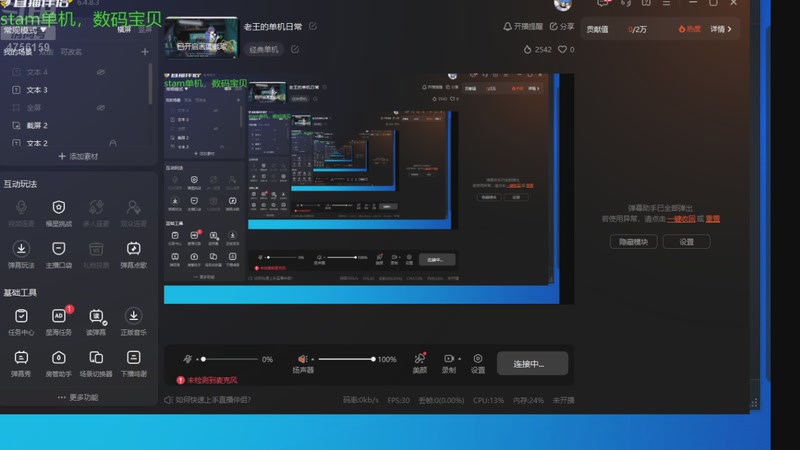This screenshot has width=800, height=450.
Task: Select the 文本 4 source row
Action: point(76,72)
